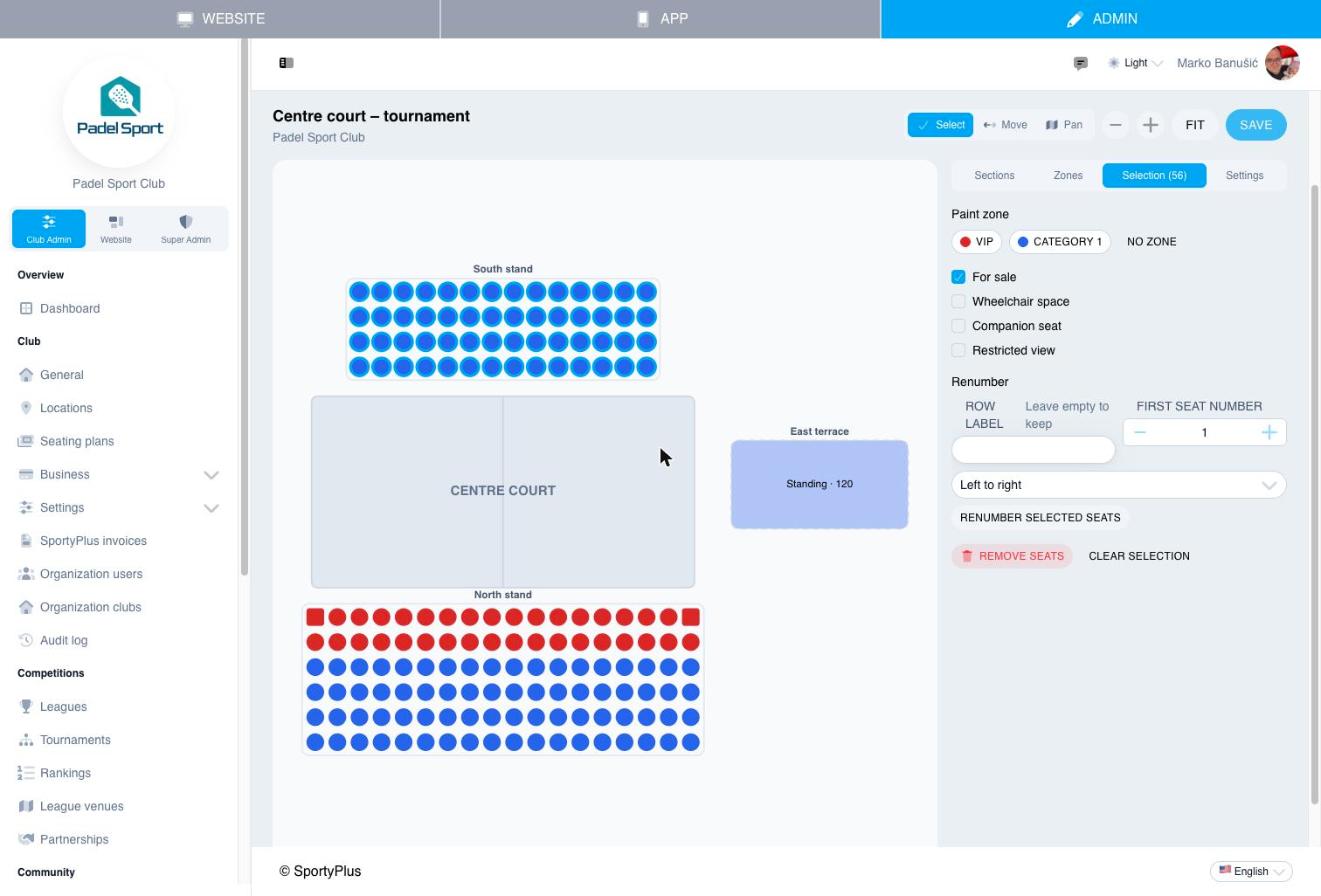1321x896 pixels.
Task: Uncheck the For sale checkbox
Action: (x=958, y=277)
